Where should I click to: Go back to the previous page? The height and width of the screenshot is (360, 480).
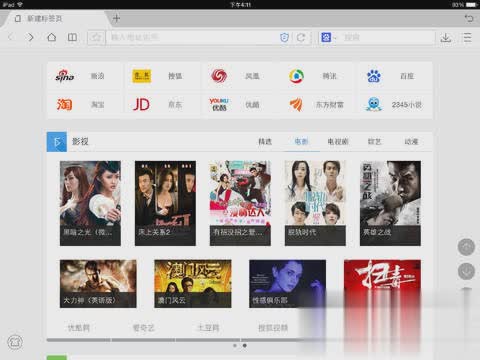(11, 37)
